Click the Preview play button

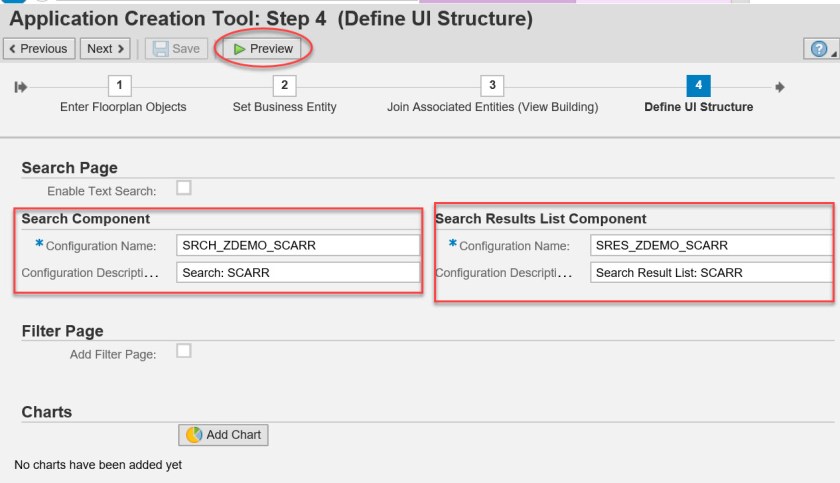263,48
